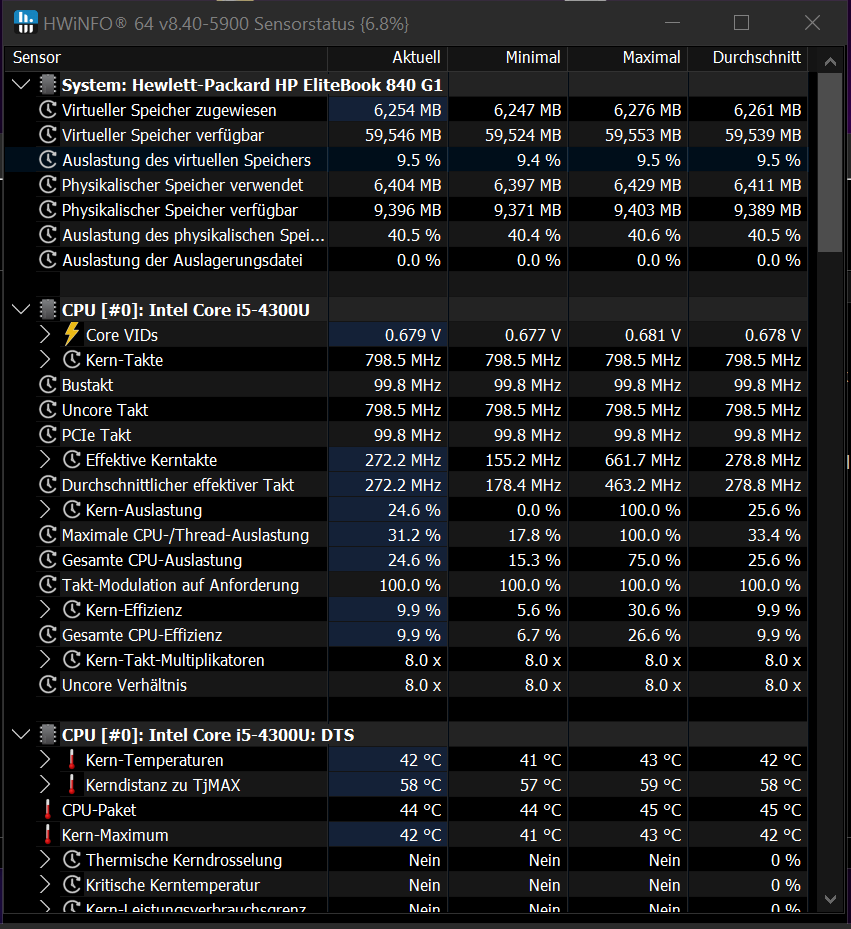Click the Sensor column header
This screenshot has width=851, height=929.
coord(166,57)
